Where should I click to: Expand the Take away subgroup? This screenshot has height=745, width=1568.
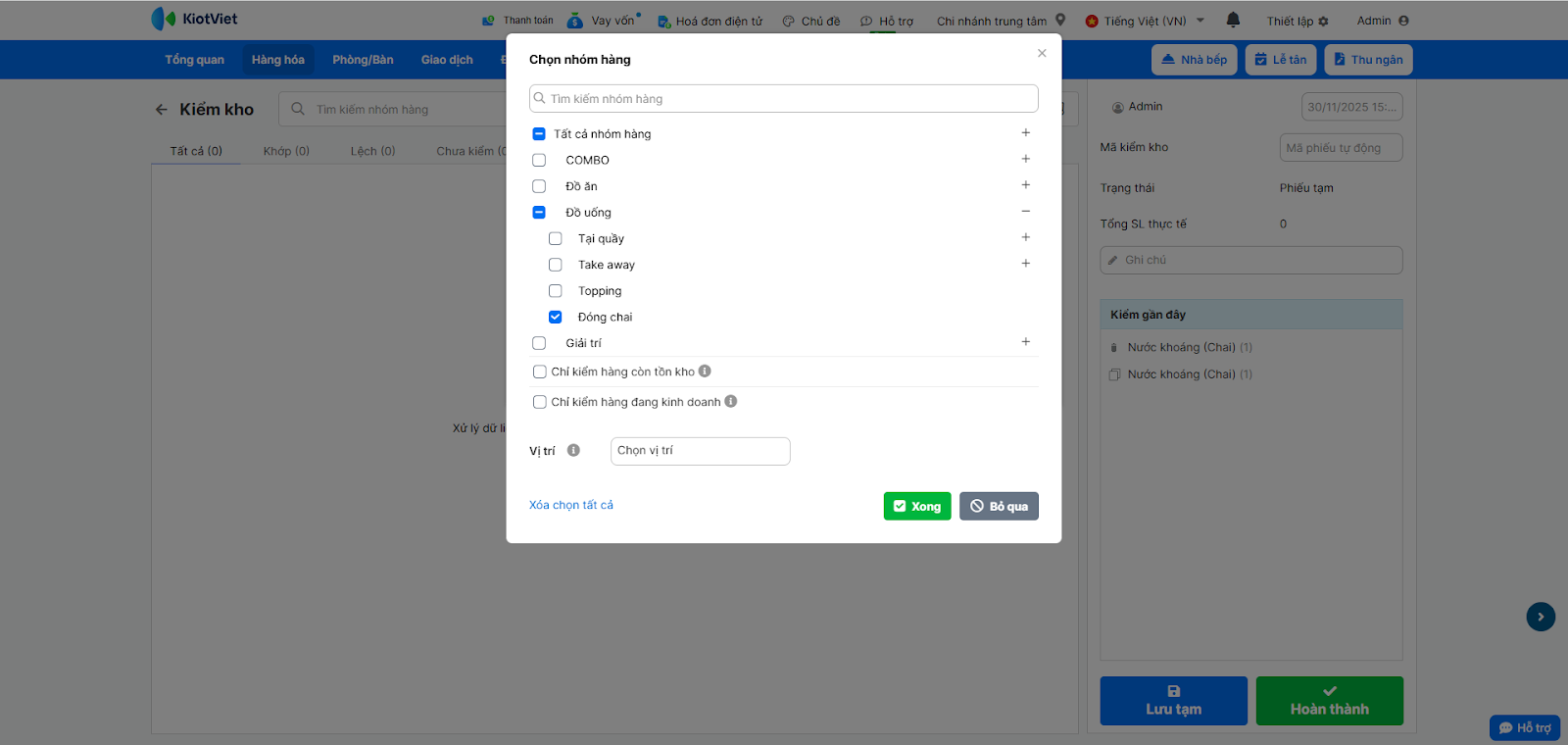coord(1026,263)
